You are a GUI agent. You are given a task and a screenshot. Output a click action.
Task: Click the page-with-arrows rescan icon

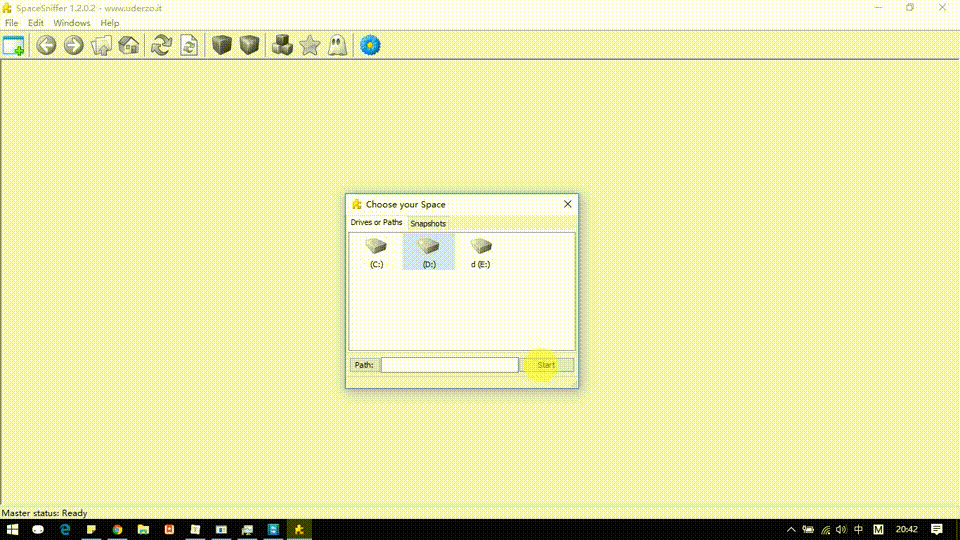[x=189, y=46]
